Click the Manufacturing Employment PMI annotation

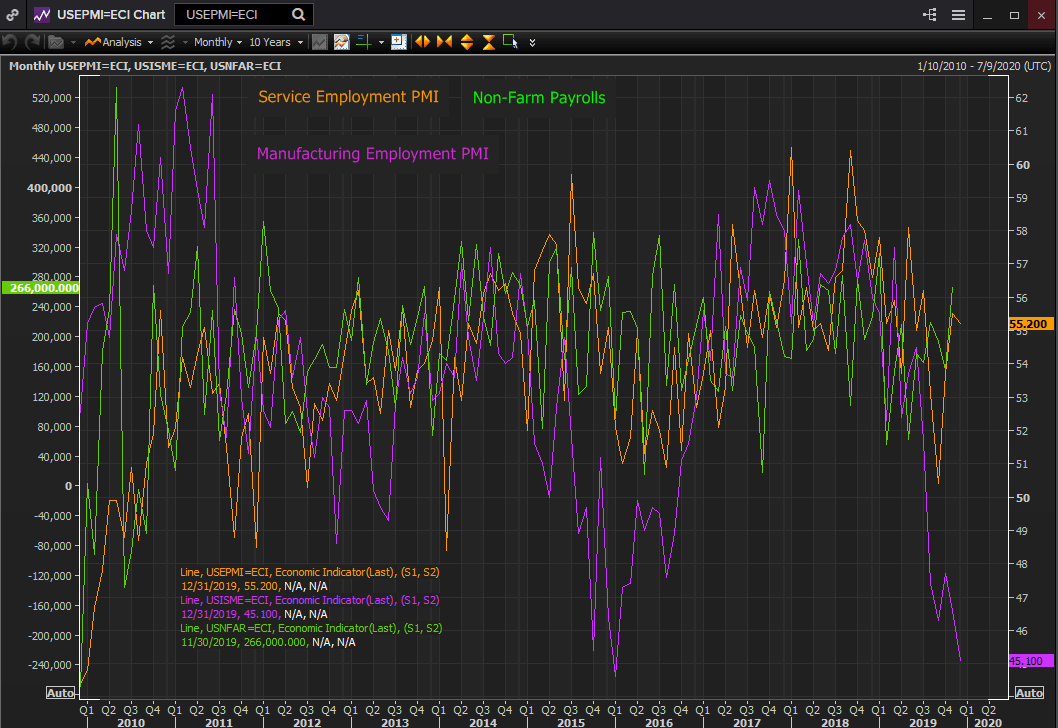372,154
